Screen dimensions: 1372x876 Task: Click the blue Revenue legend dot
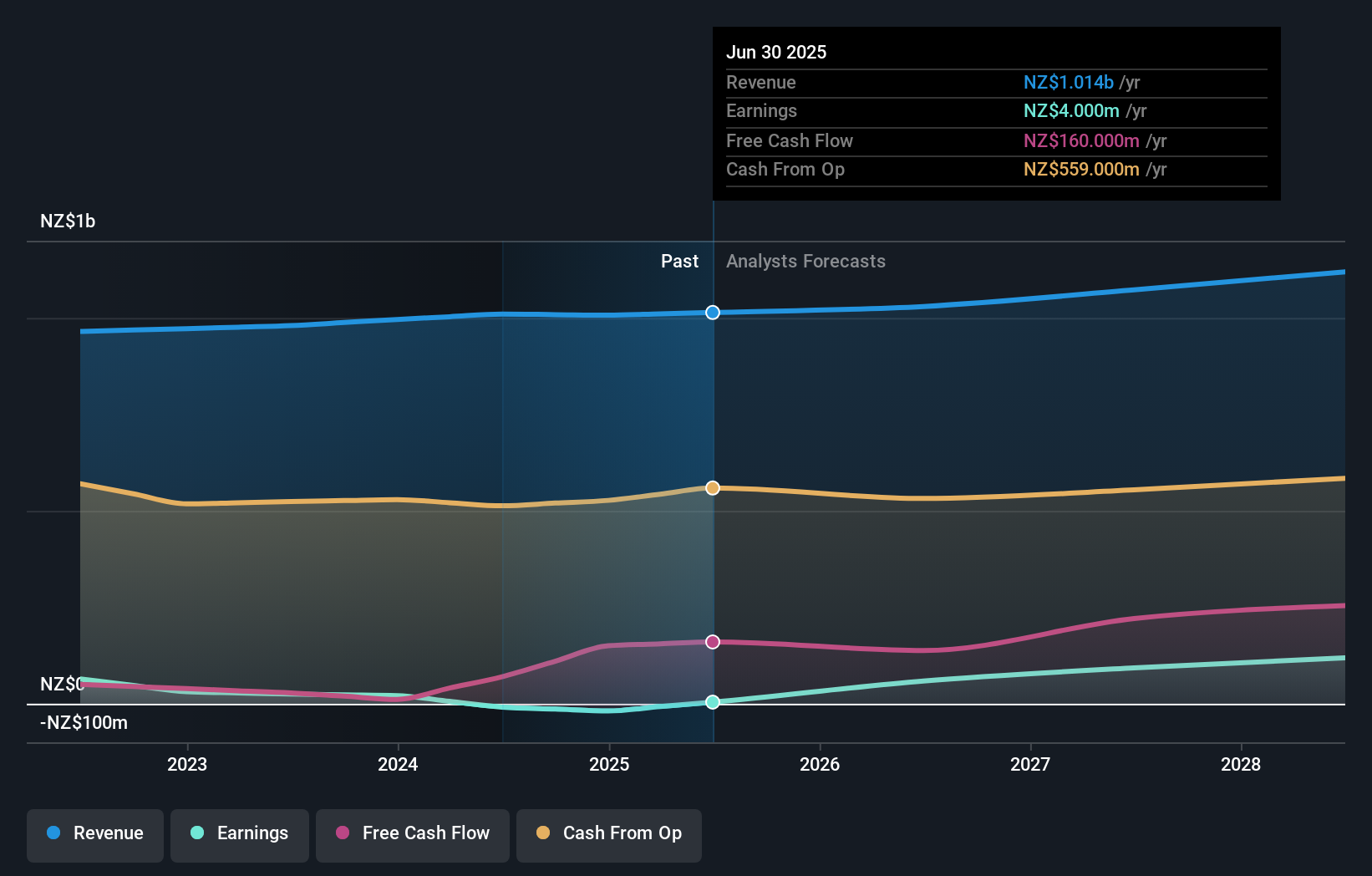[x=54, y=834]
